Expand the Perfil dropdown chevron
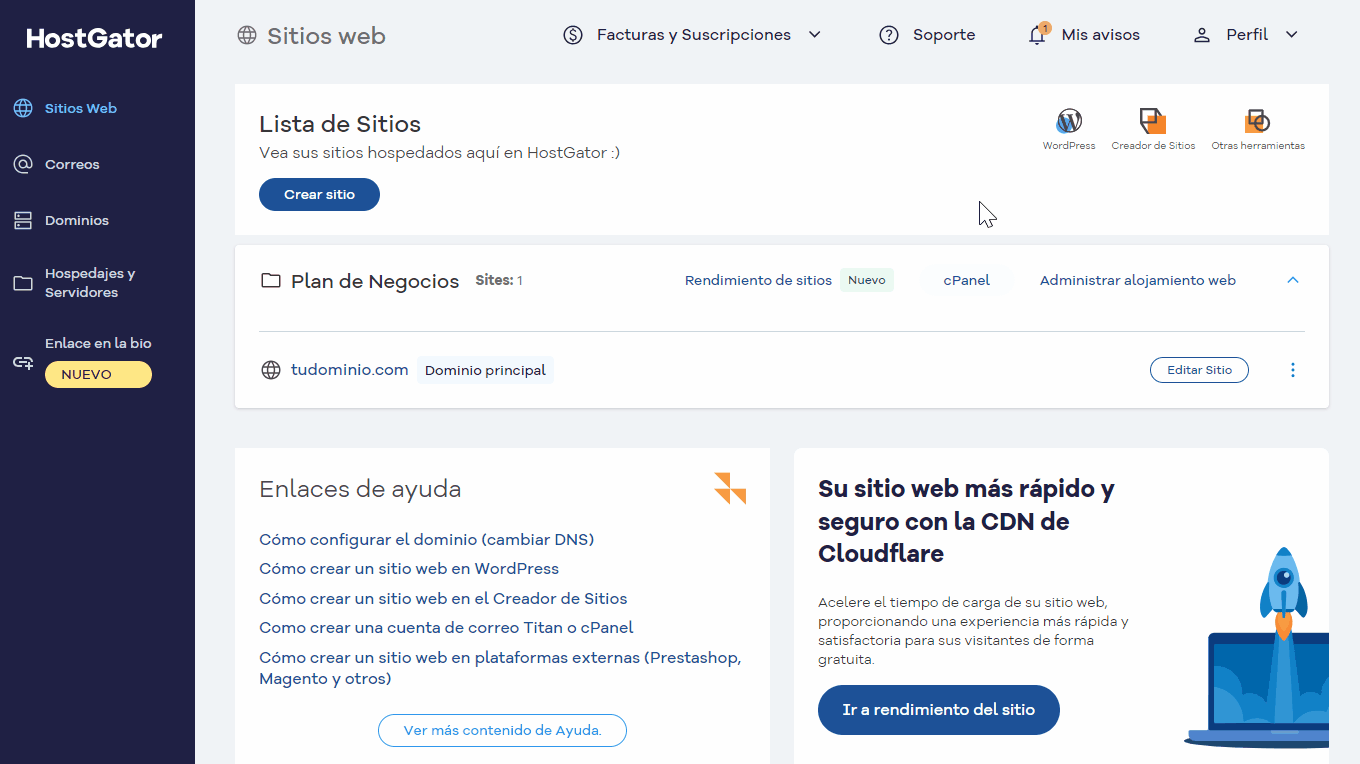Screen dimensions: 1360x764 coord(1291,35)
